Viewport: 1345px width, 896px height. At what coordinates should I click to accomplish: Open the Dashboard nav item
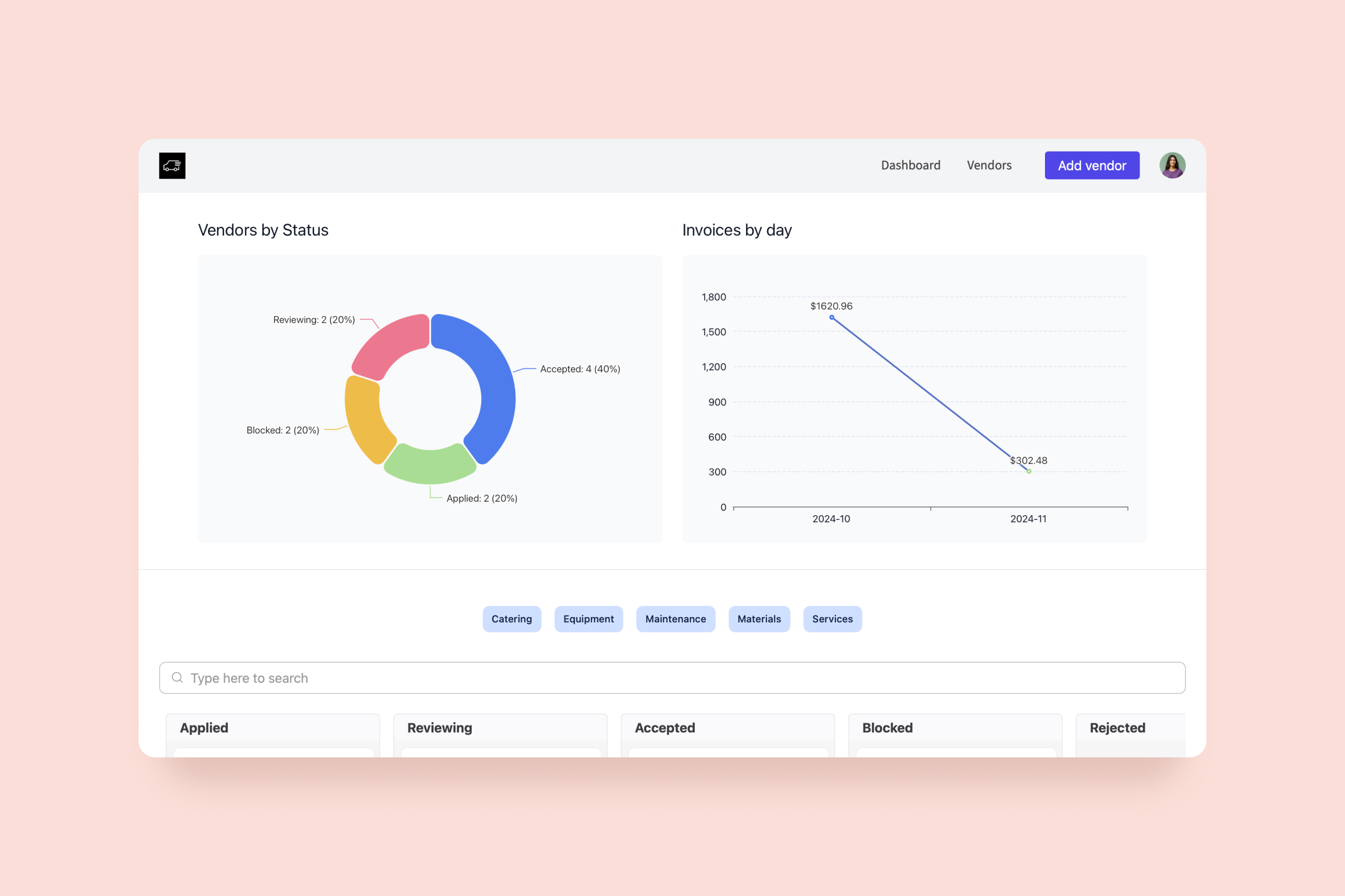pyautogui.click(x=910, y=166)
